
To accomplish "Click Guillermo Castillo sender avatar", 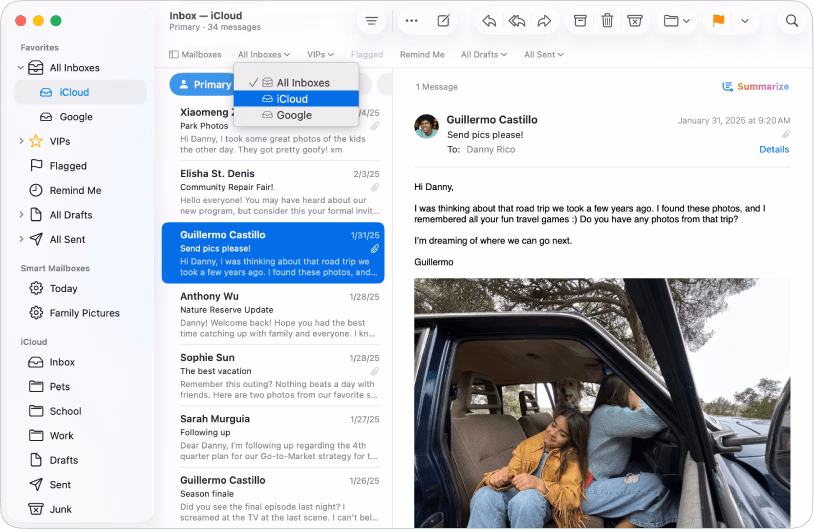I will 426,126.
